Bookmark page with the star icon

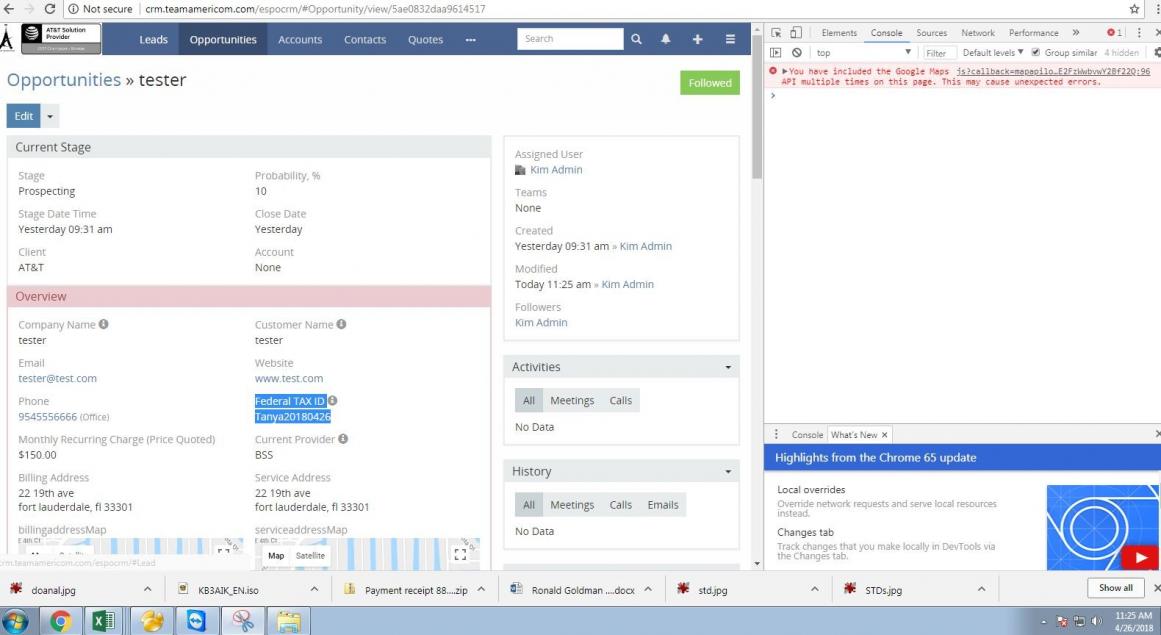[x=1134, y=9]
